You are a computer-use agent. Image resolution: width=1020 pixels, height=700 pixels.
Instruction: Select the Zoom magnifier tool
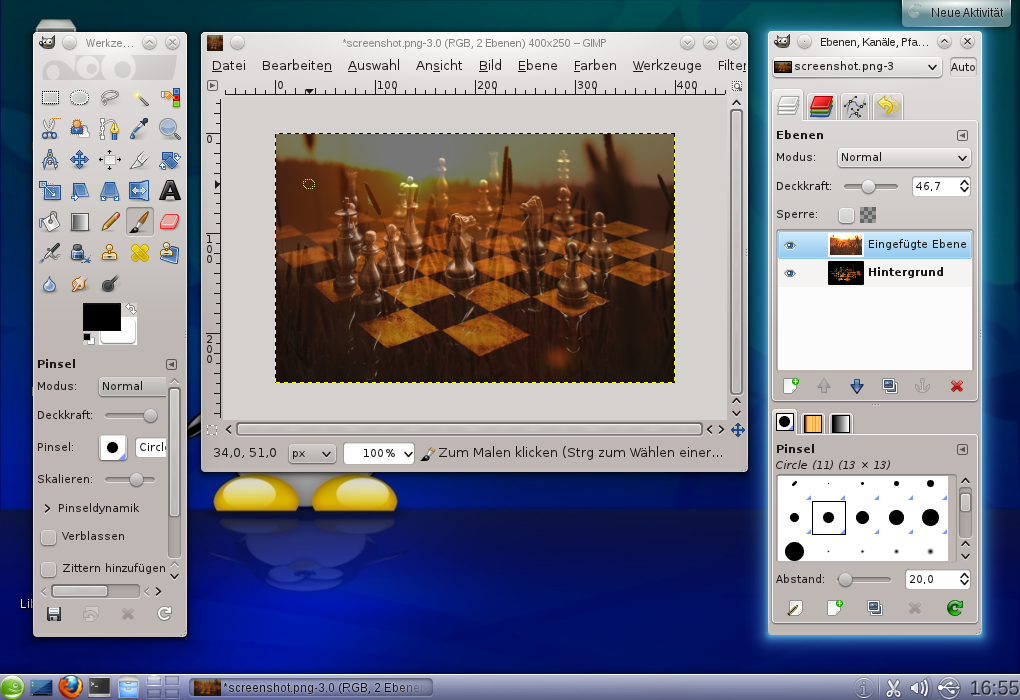[x=170, y=129]
